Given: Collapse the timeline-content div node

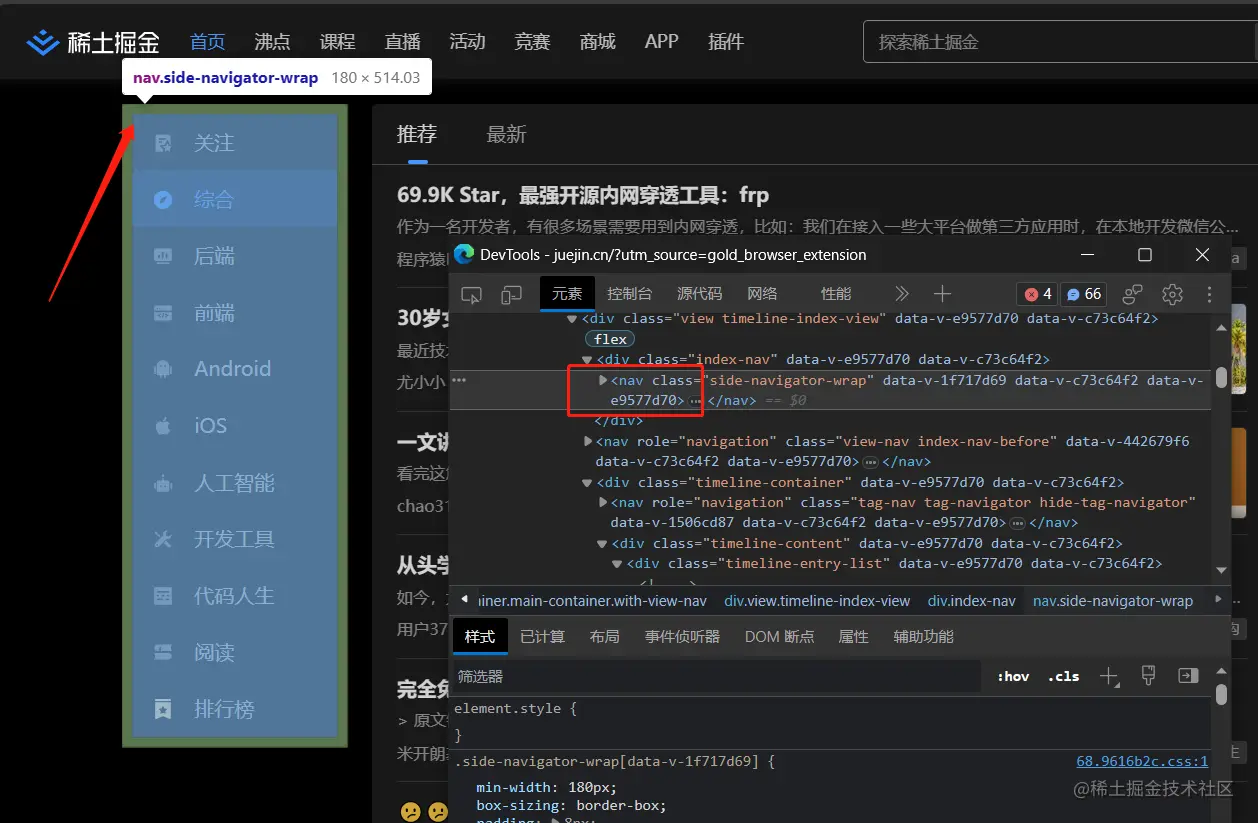Looking at the screenshot, I should pyautogui.click(x=602, y=544).
